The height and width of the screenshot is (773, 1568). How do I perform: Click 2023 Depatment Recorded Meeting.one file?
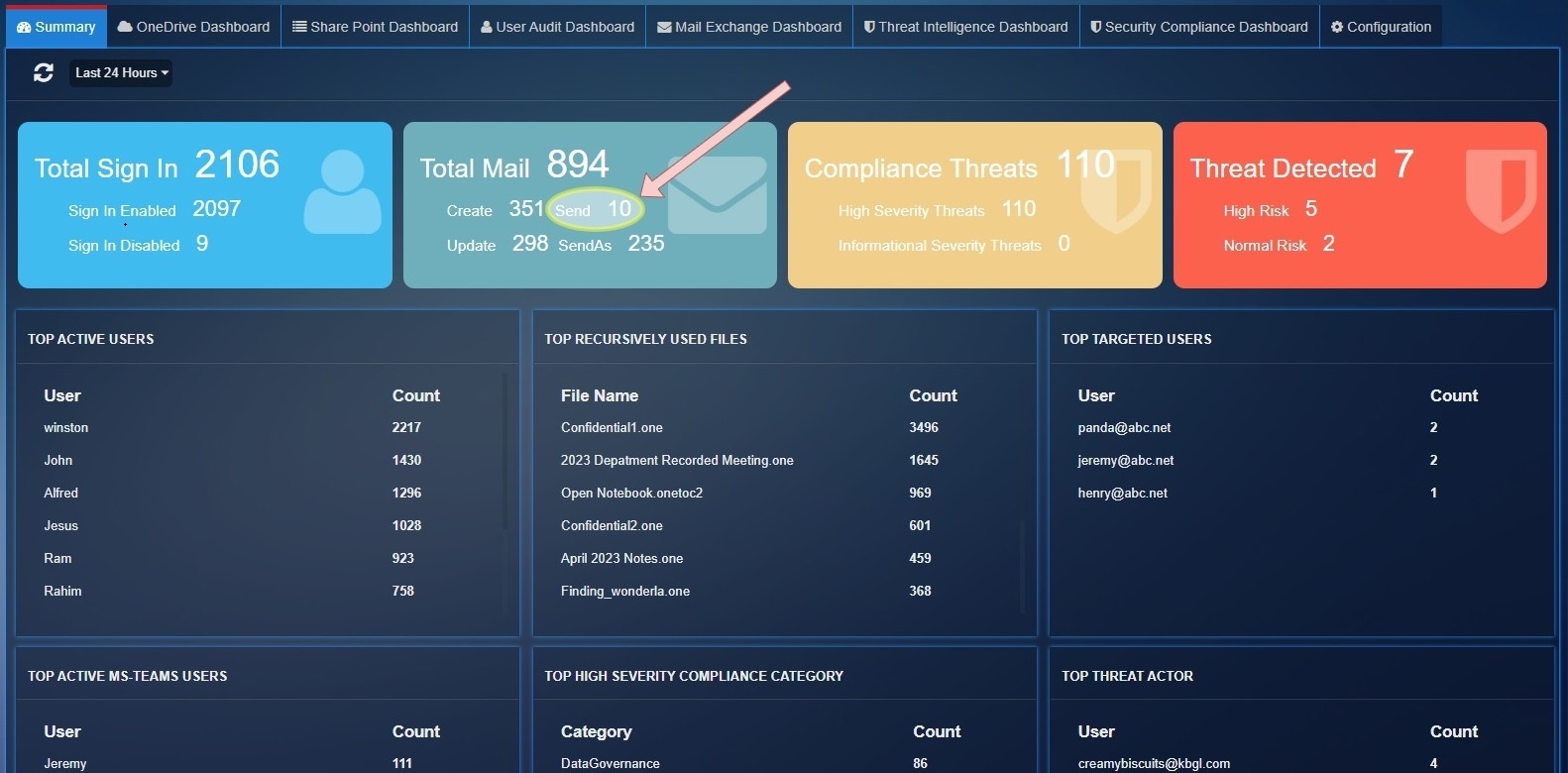[x=677, y=461]
